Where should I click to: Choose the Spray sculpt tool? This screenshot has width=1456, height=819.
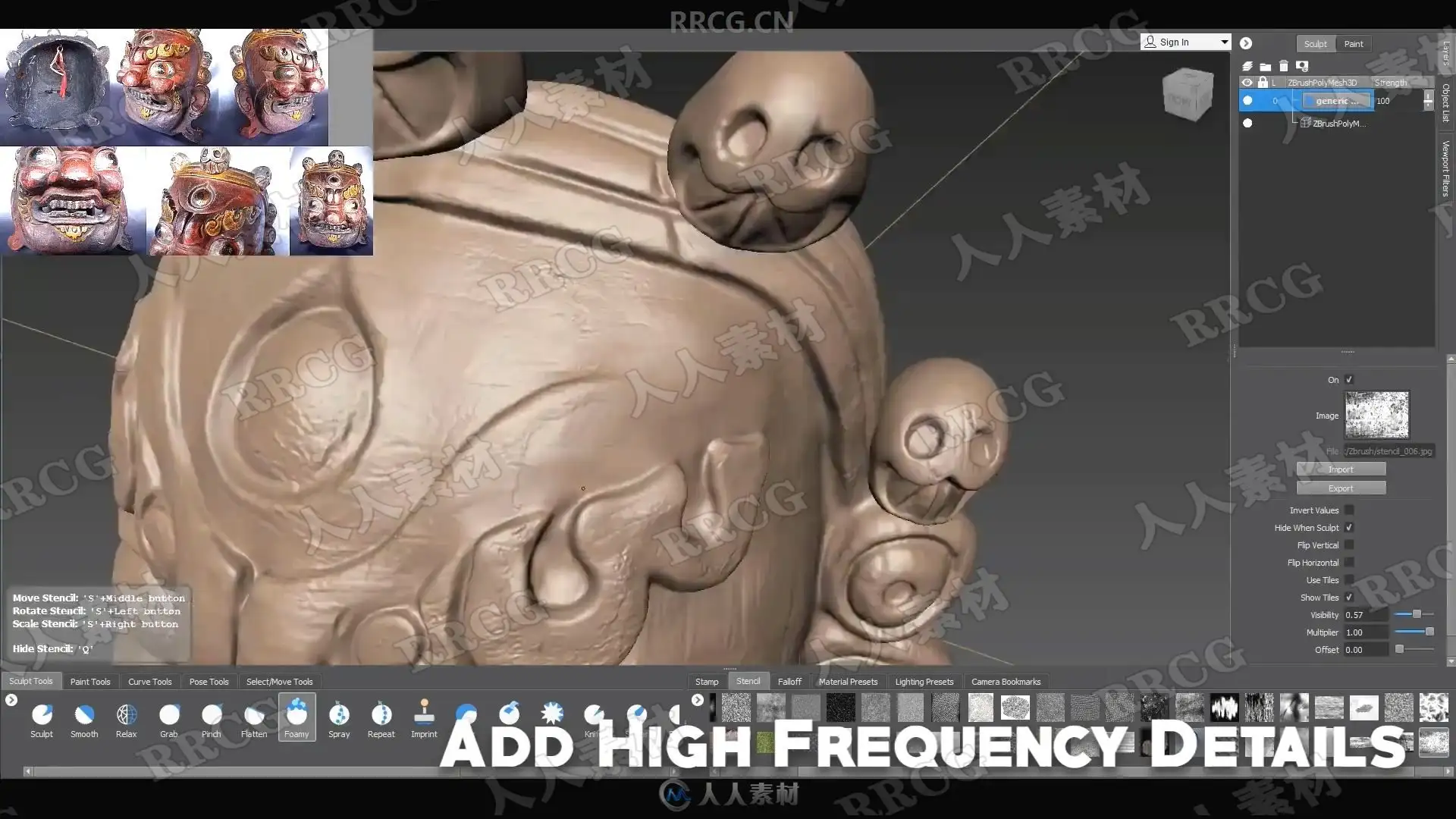pyautogui.click(x=339, y=720)
